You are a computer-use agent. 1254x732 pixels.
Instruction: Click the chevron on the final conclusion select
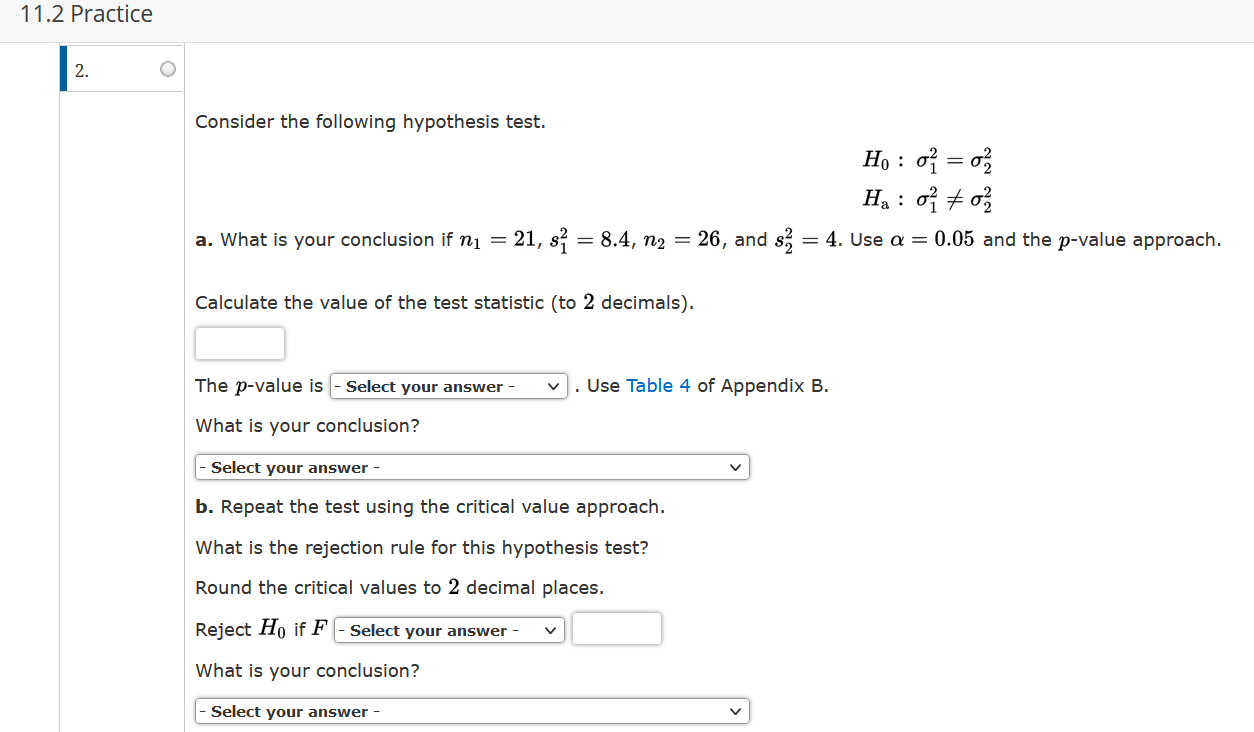point(736,710)
